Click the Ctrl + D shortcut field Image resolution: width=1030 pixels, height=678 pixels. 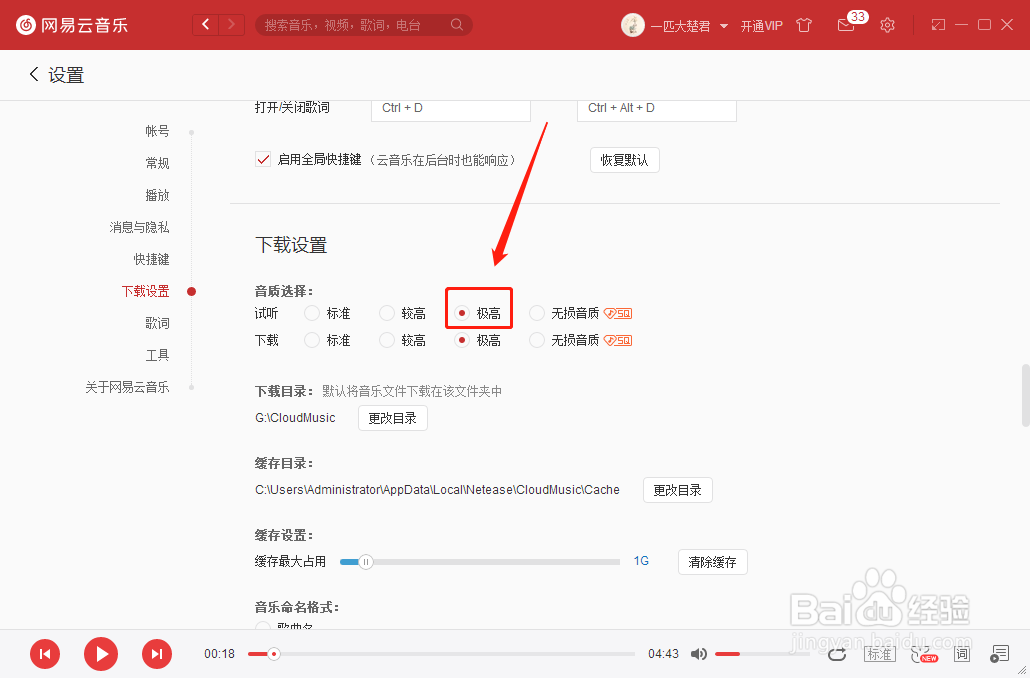pyautogui.click(x=451, y=109)
